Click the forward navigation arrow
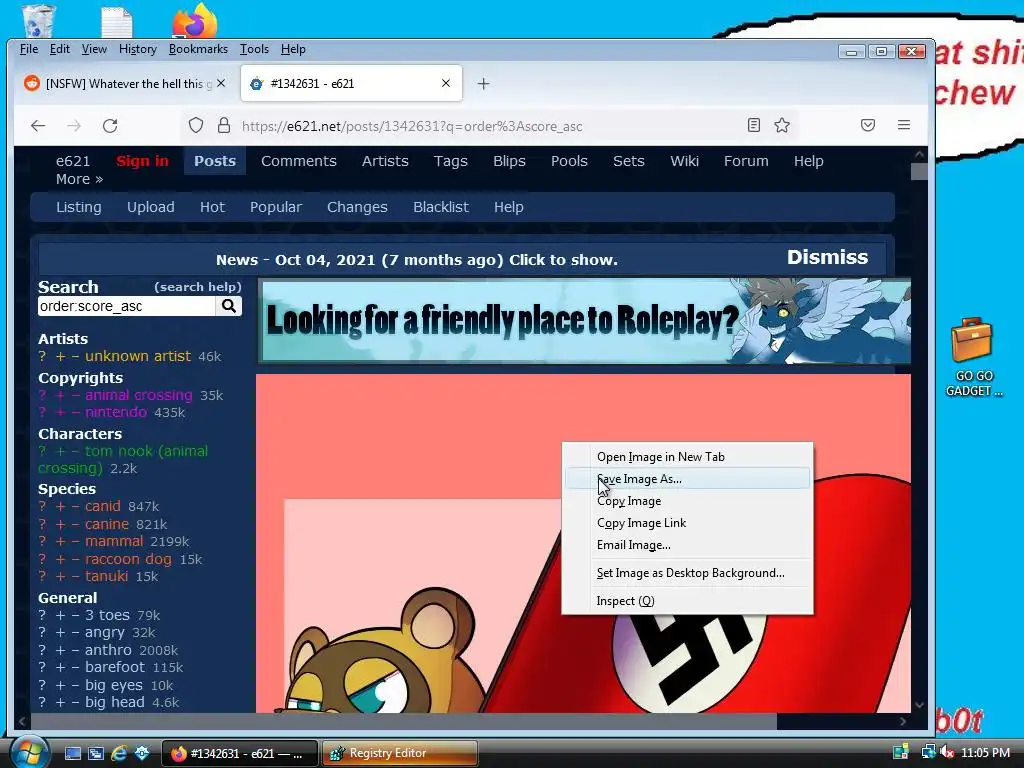 tap(74, 125)
